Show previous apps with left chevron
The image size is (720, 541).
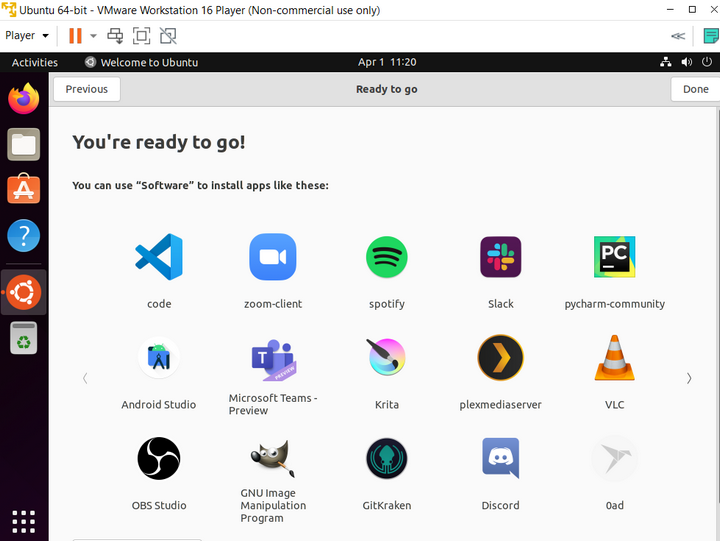pos(85,378)
